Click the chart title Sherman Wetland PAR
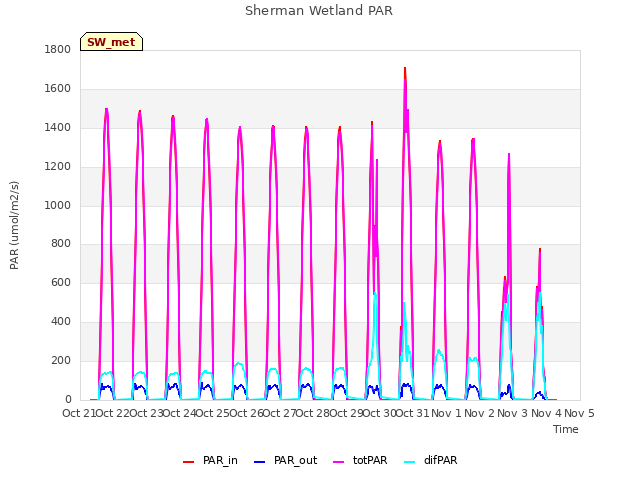 pyautogui.click(x=319, y=10)
